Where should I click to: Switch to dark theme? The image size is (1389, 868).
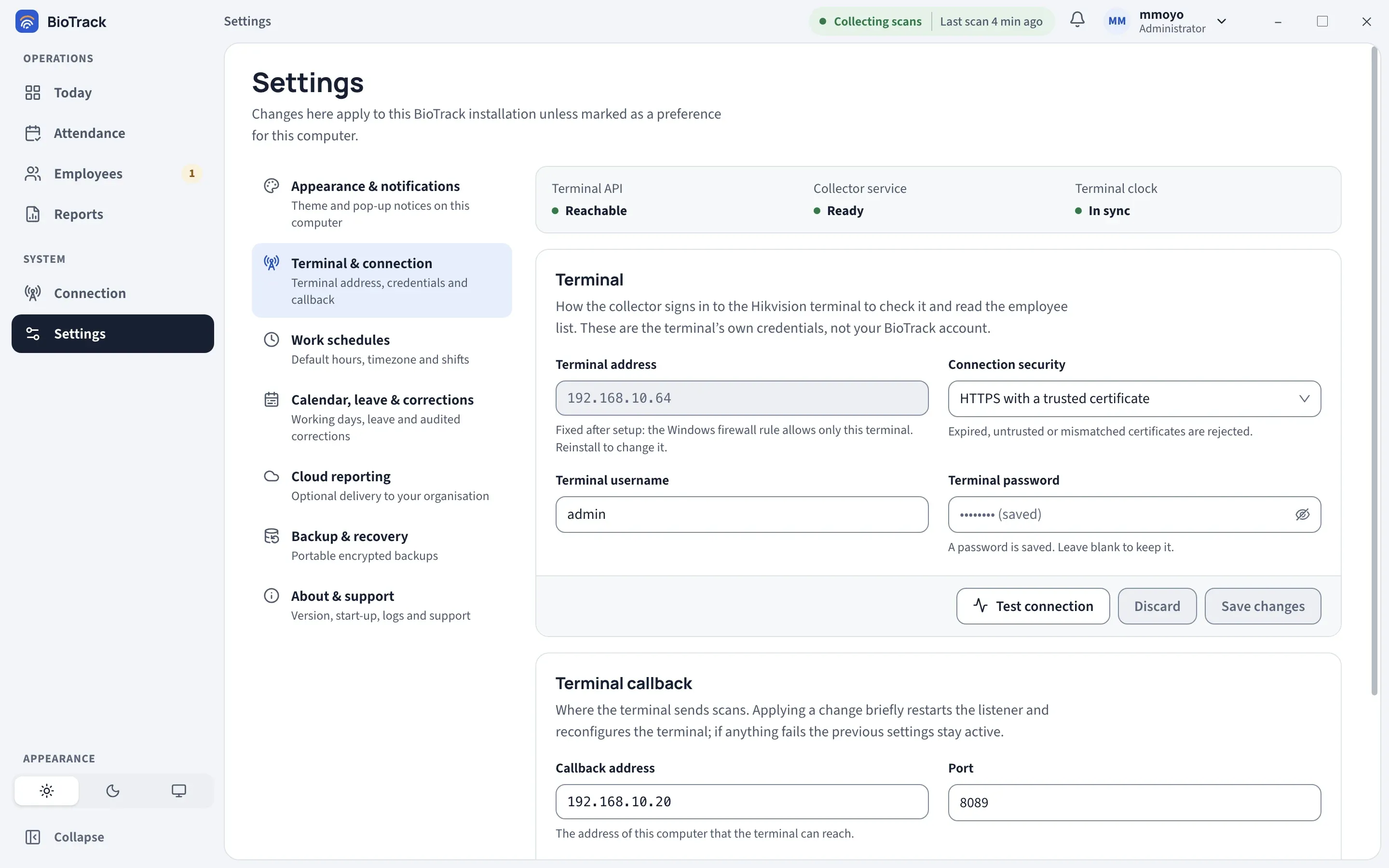click(112, 791)
